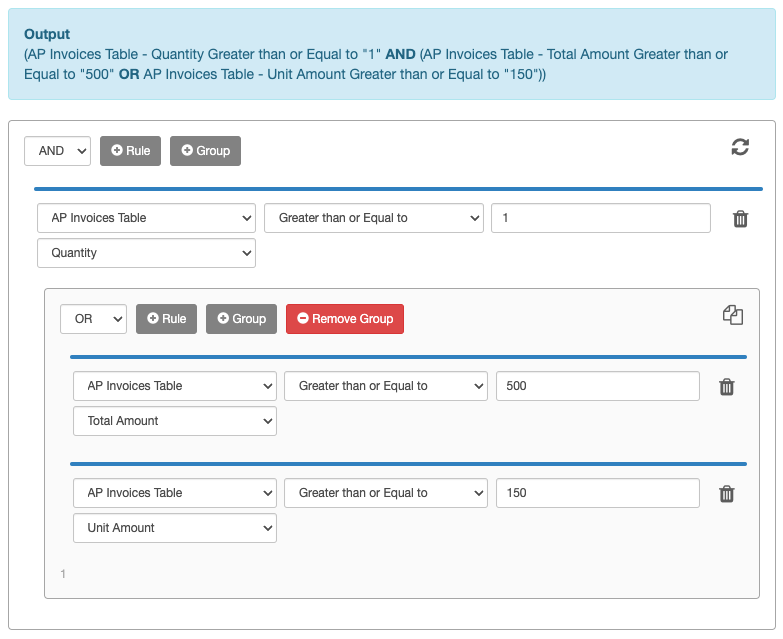Delete the Total Amount rule via trash icon
This screenshot has width=783, height=639.
click(x=727, y=387)
